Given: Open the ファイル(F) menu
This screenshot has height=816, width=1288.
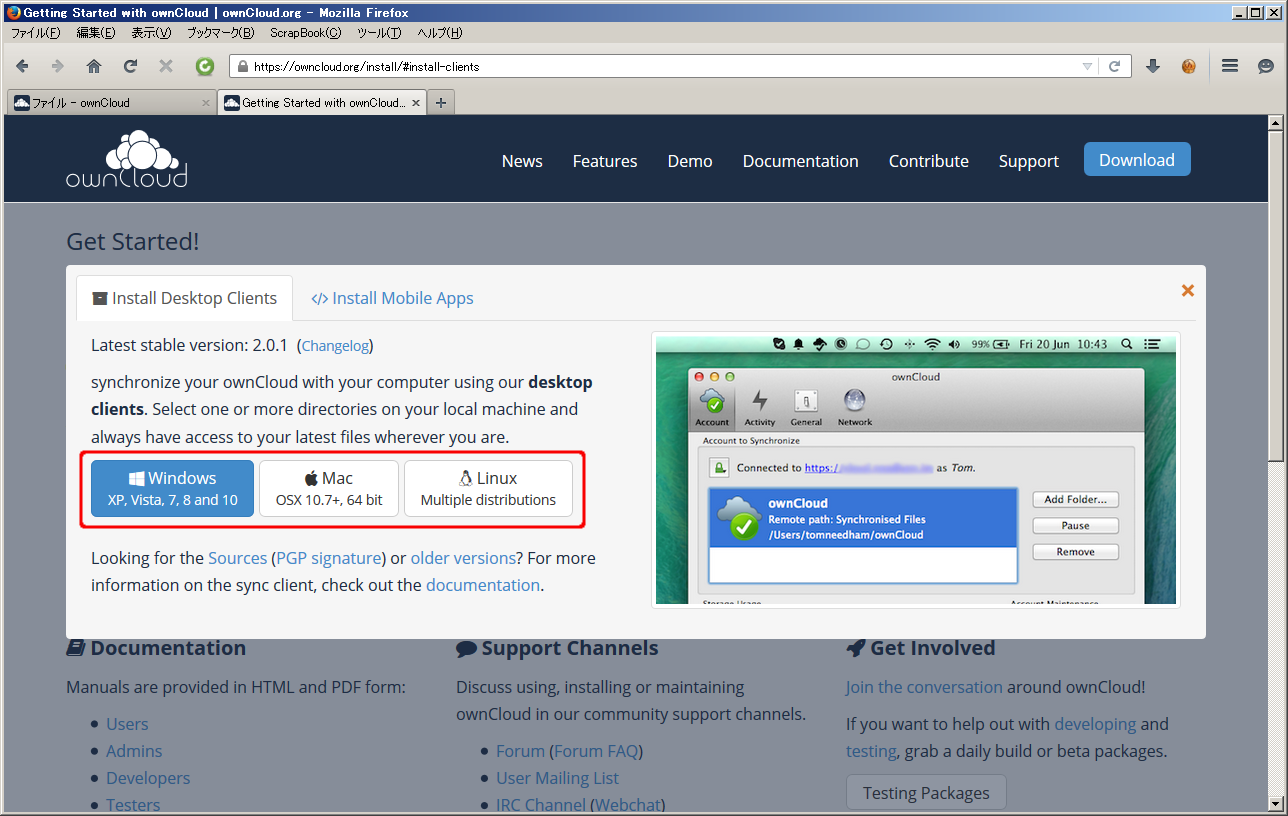Looking at the screenshot, I should click(x=35, y=33).
